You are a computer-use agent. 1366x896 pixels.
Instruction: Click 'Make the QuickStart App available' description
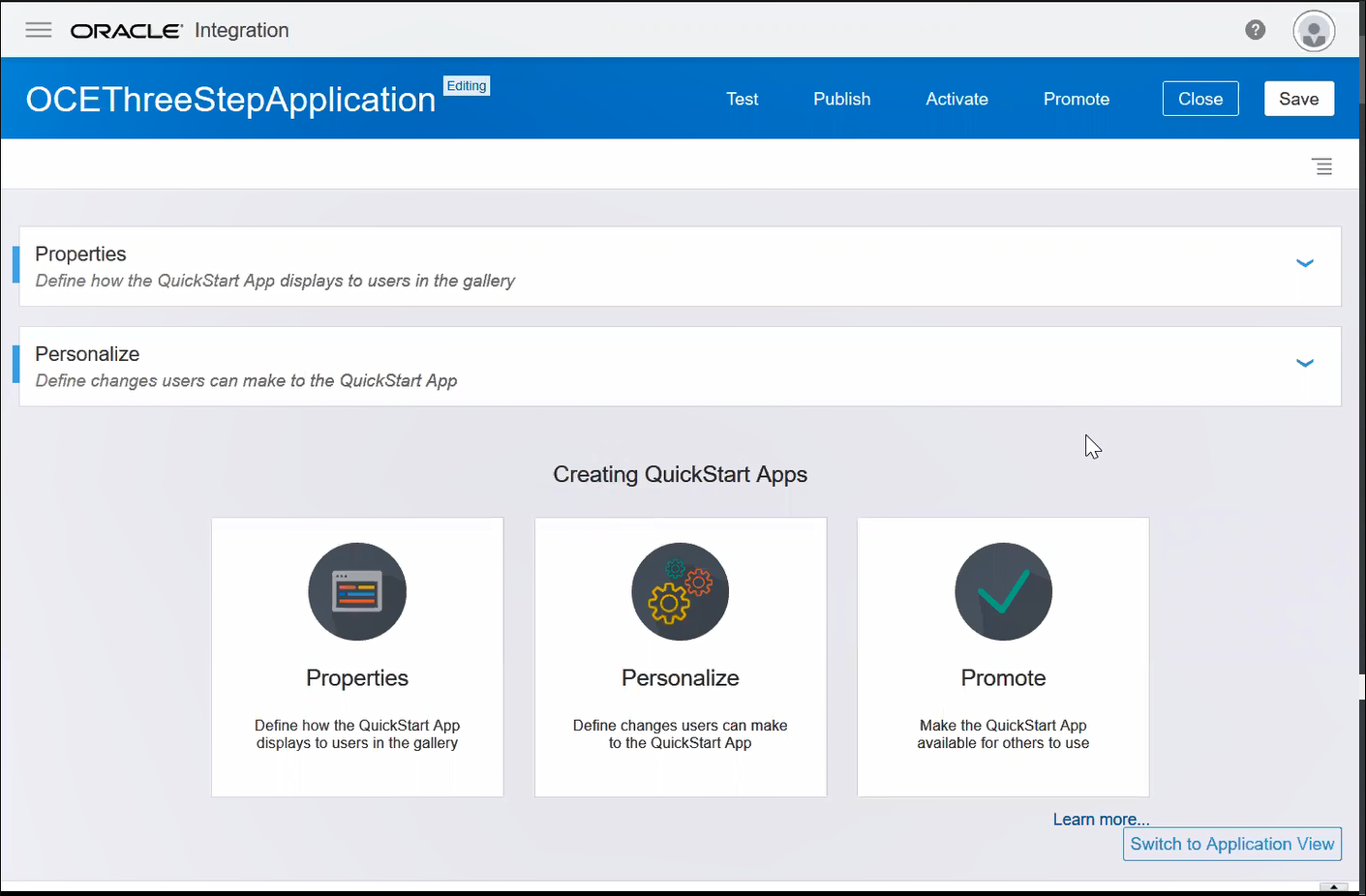[x=1003, y=734]
